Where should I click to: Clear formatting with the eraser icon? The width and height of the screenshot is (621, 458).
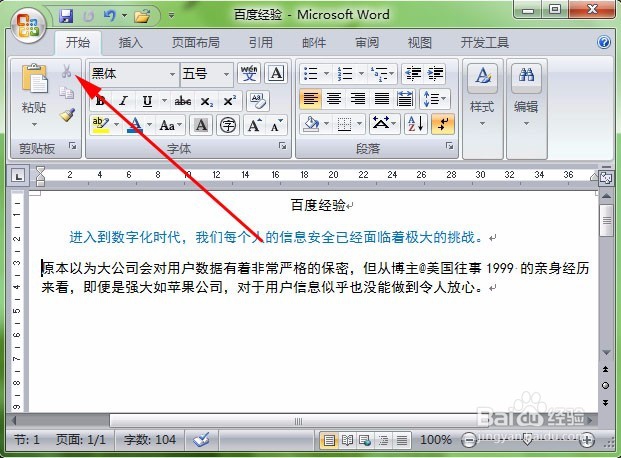(258, 101)
